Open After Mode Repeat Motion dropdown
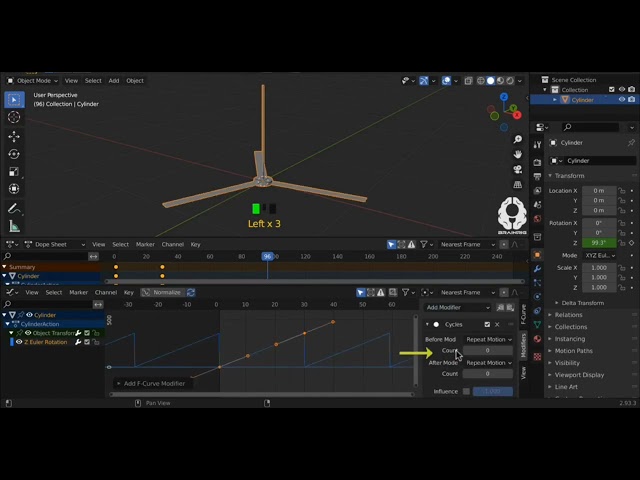 488,362
